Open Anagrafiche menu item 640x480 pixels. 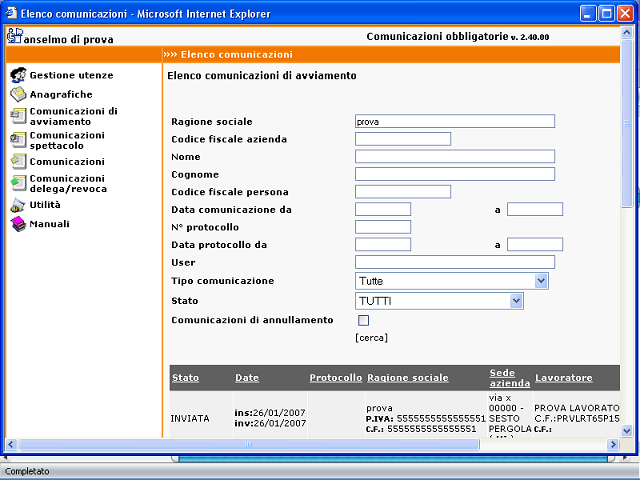point(61,94)
